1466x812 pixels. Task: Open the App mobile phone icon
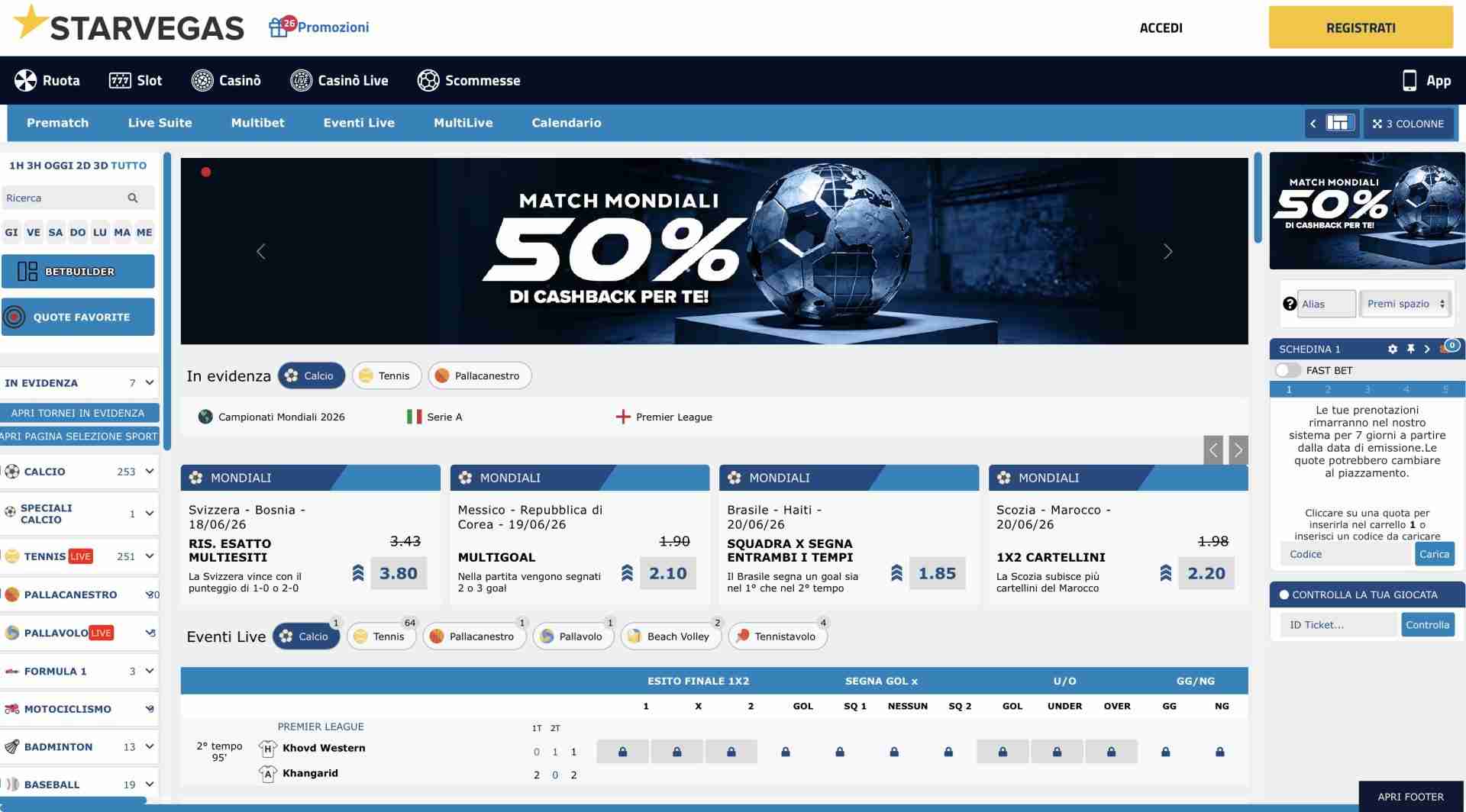[x=1409, y=80]
